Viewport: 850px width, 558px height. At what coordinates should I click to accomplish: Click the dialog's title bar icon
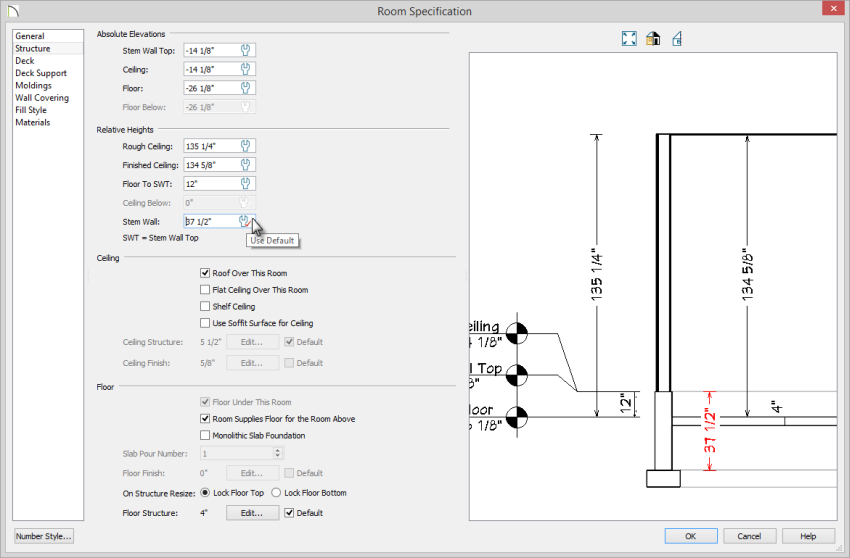tap(13, 11)
